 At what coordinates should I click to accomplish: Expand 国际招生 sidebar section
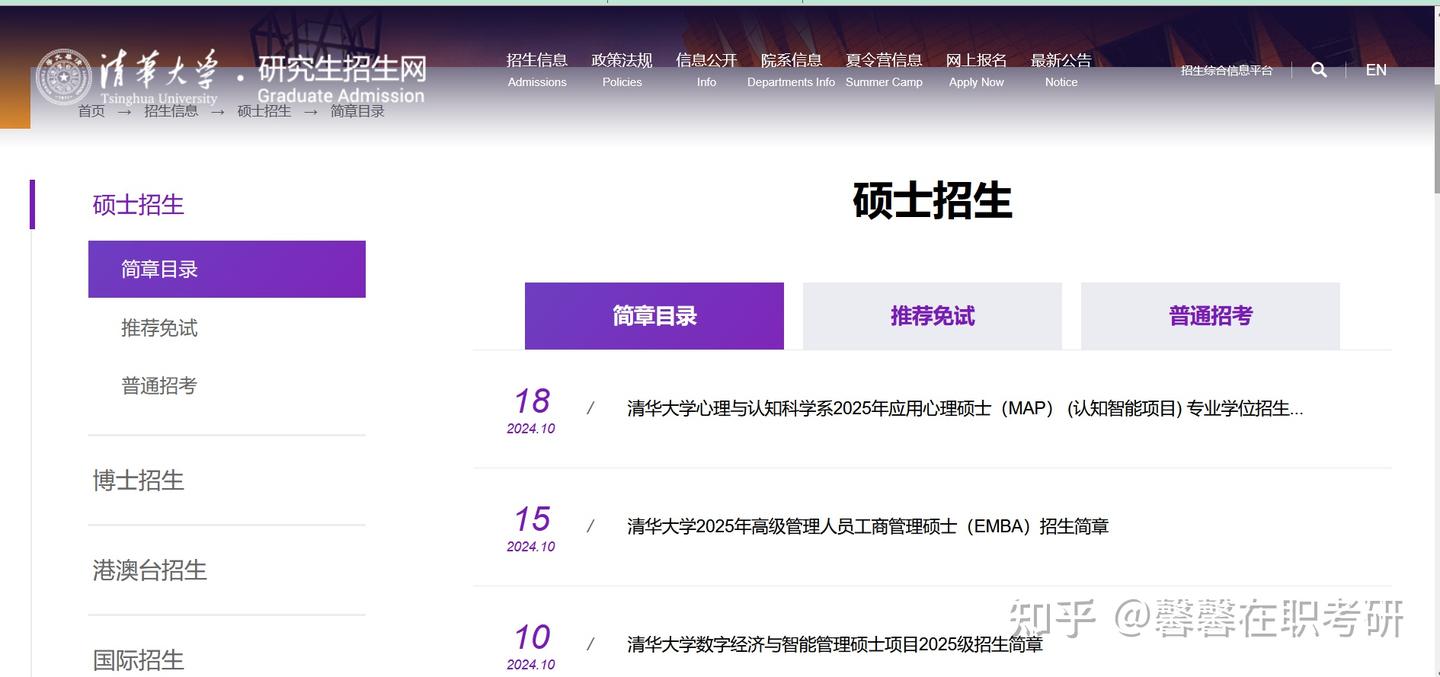pos(138,660)
